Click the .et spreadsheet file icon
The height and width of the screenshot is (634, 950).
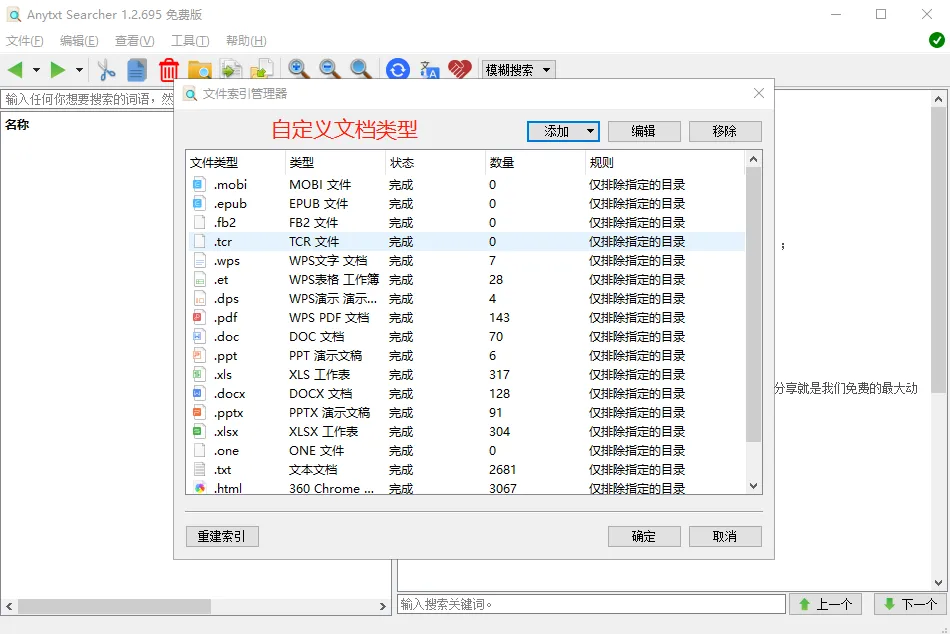pyautogui.click(x=199, y=279)
